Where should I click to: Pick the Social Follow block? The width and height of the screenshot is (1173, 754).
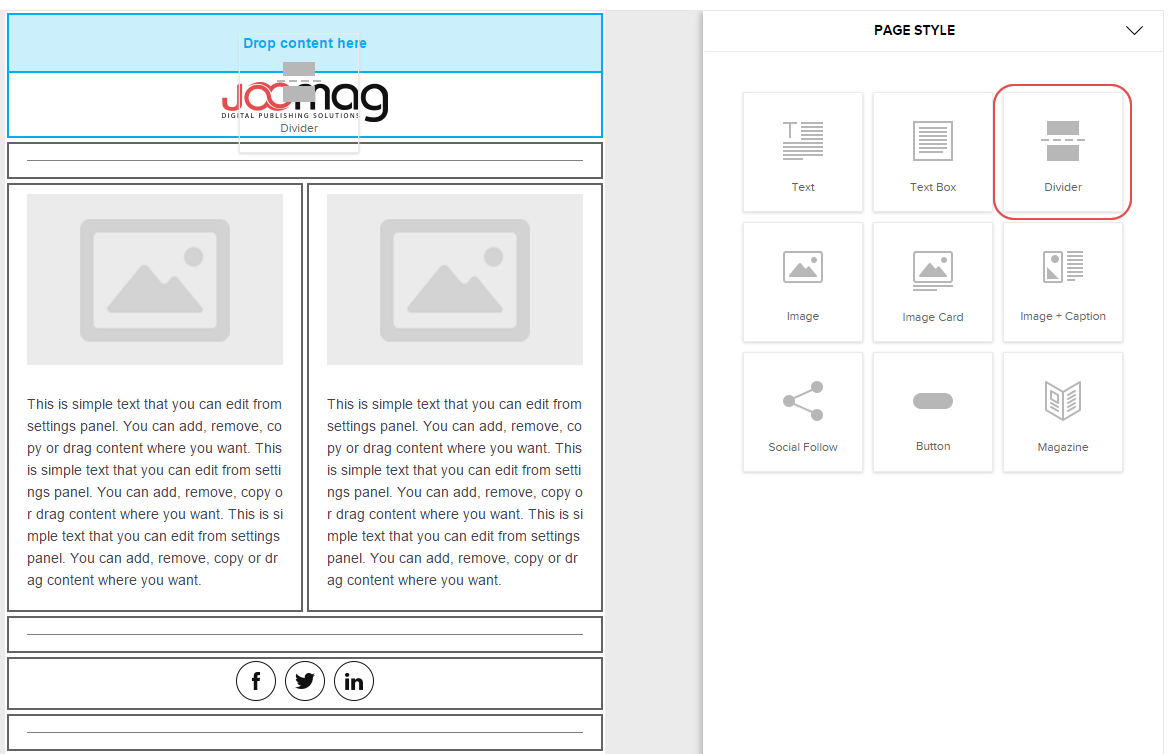tap(802, 412)
